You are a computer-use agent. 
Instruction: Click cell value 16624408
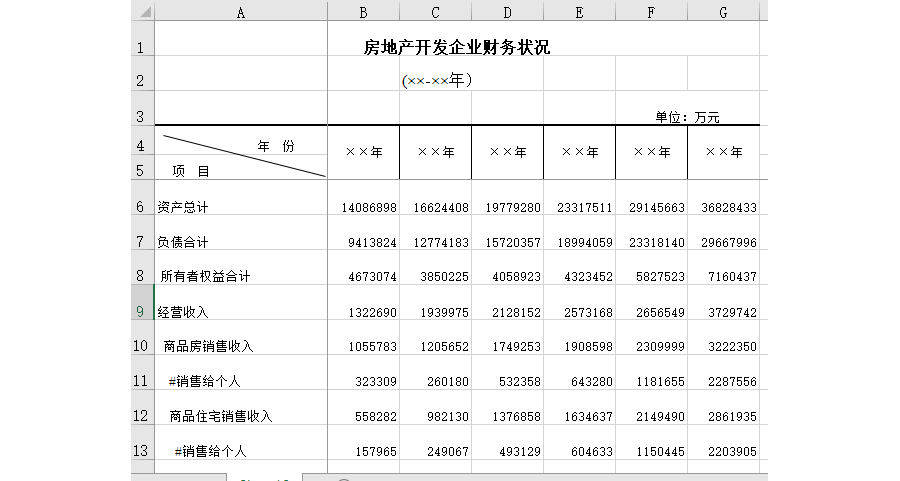[441, 208]
